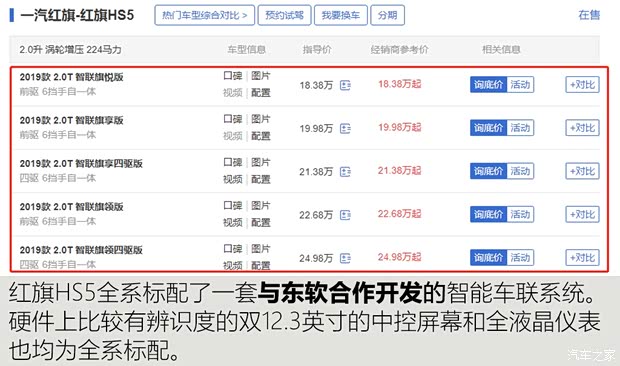Open 图片 link for 智联旗领四驱版
Image resolution: width=620 pixels, height=366 pixels.
261,249
